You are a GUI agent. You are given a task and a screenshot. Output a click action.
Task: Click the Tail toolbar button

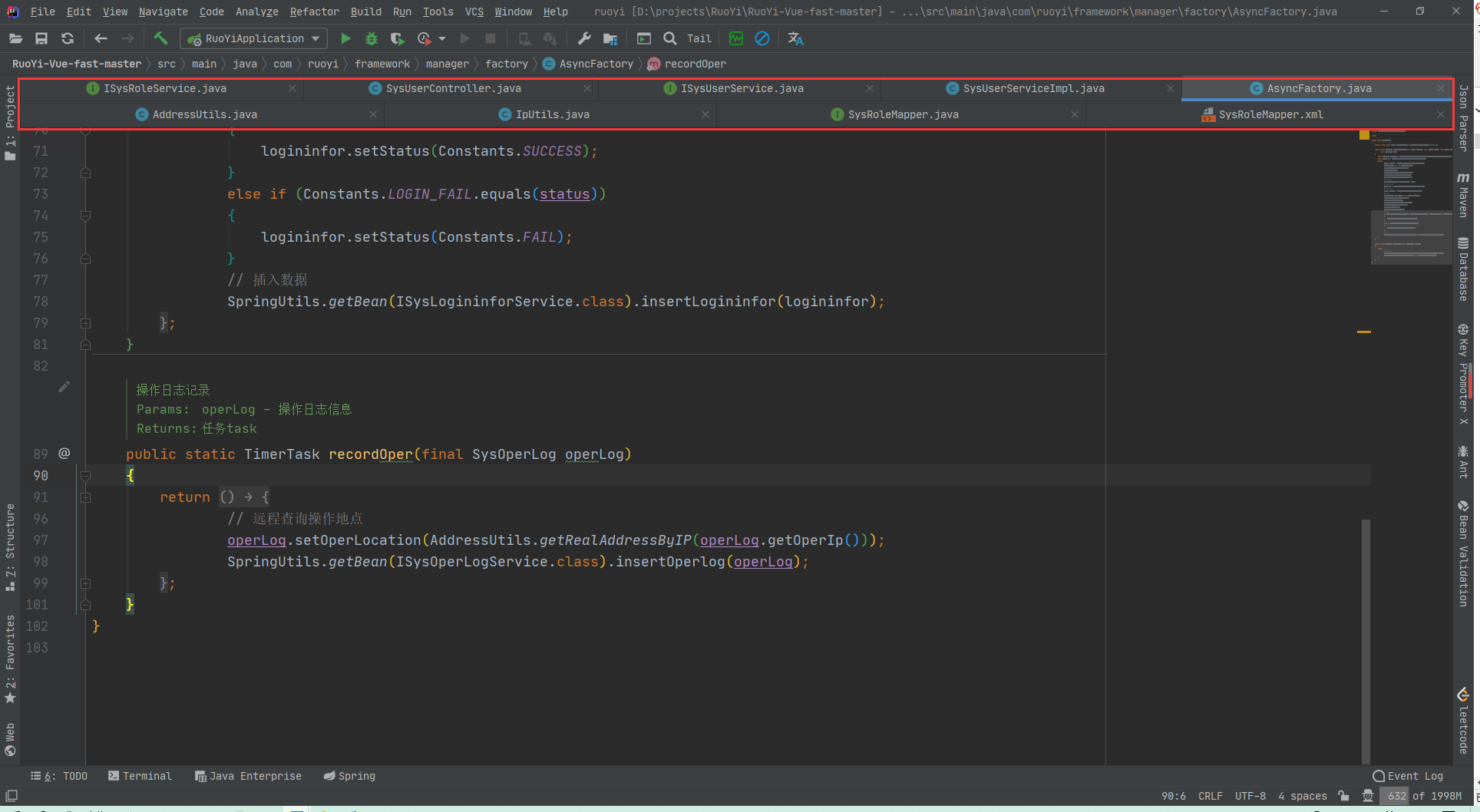699,38
